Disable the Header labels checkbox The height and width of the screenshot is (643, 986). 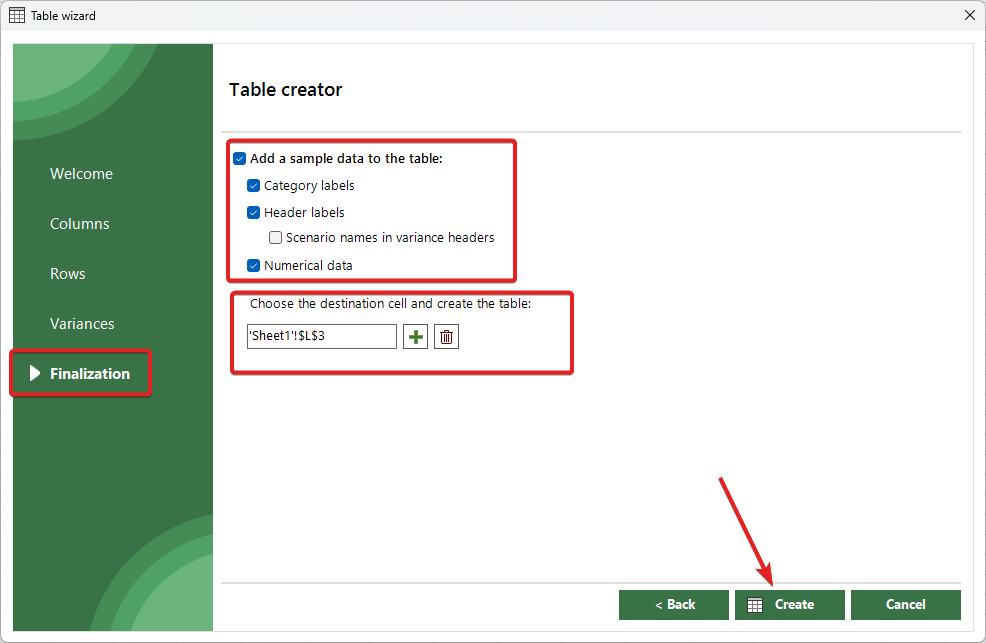coord(254,212)
